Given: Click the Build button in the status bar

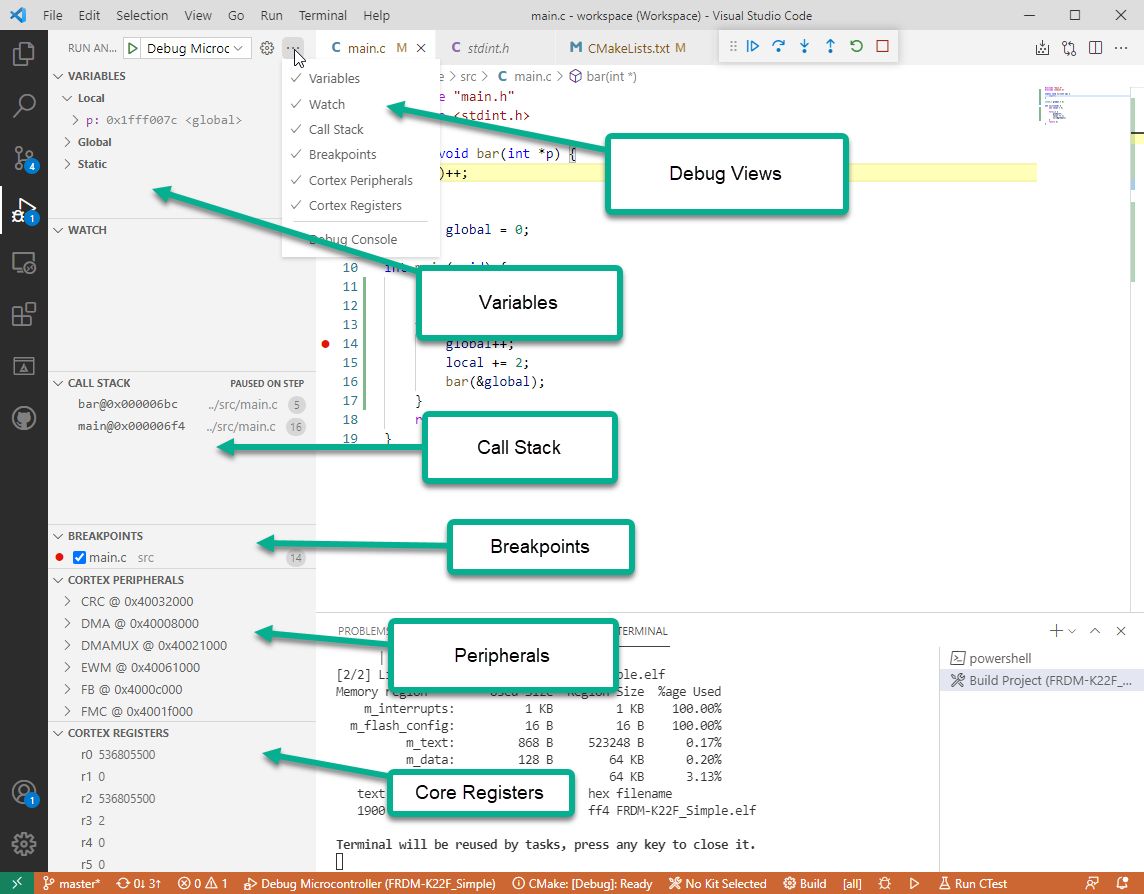Looking at the screenshot, I should [x=805, y=883].
